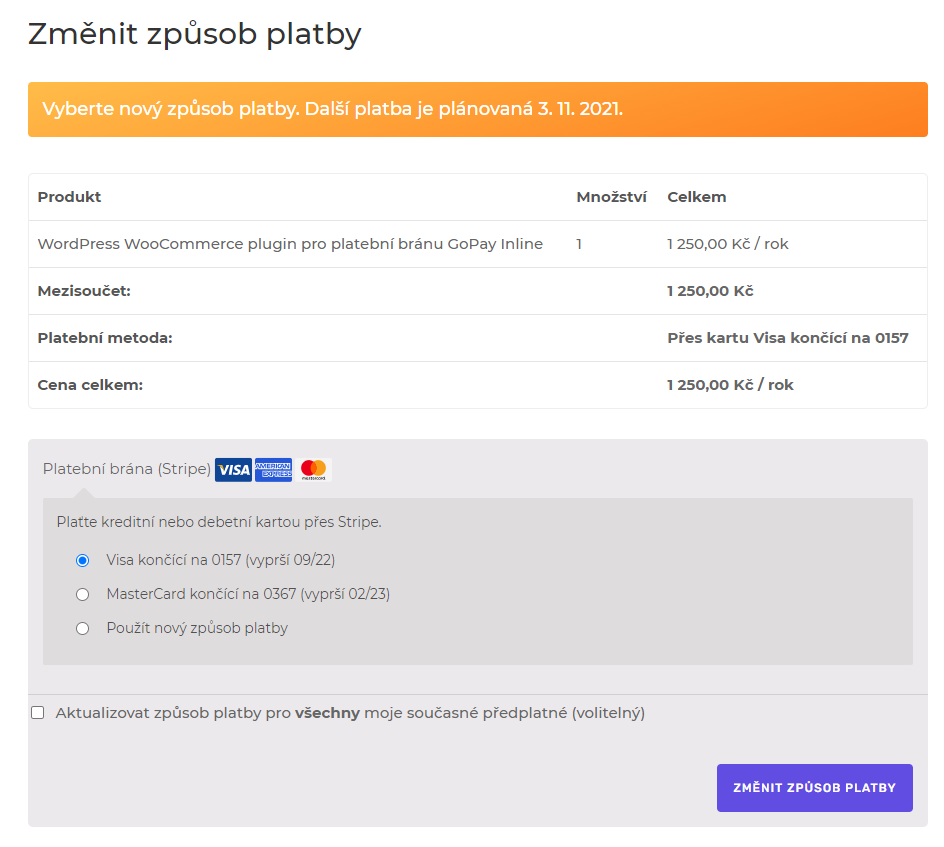
Task: Select Visa ending 0157 radio button
Action: 82,560
